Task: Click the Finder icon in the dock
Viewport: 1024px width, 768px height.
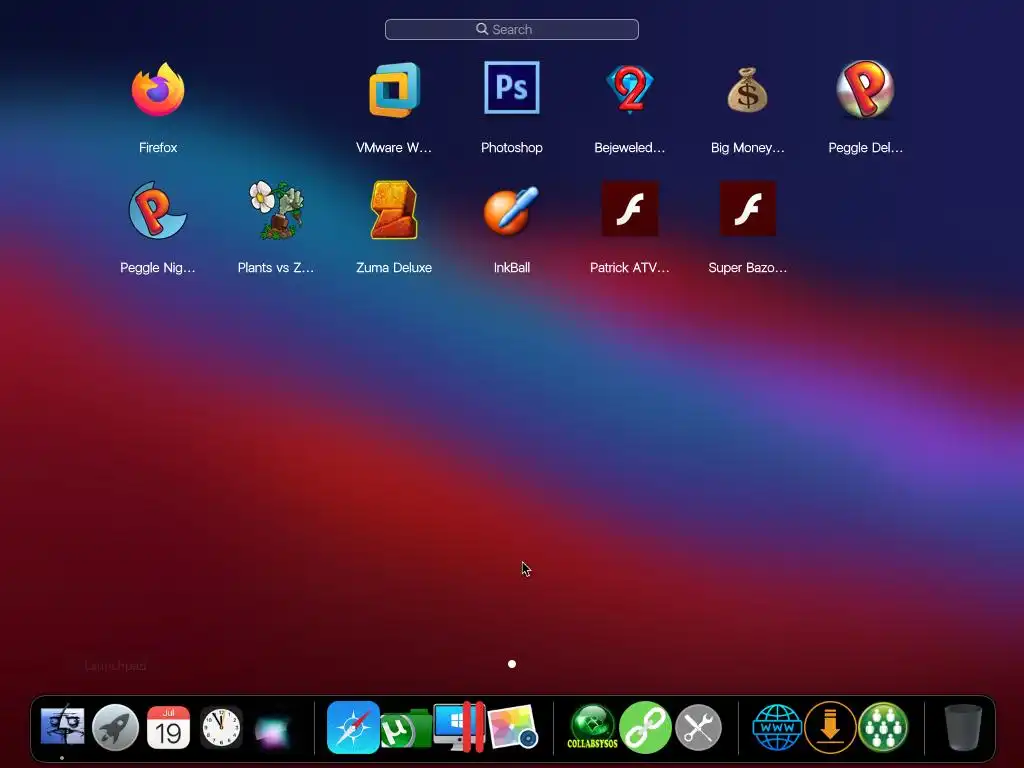Action: [63, 727]
